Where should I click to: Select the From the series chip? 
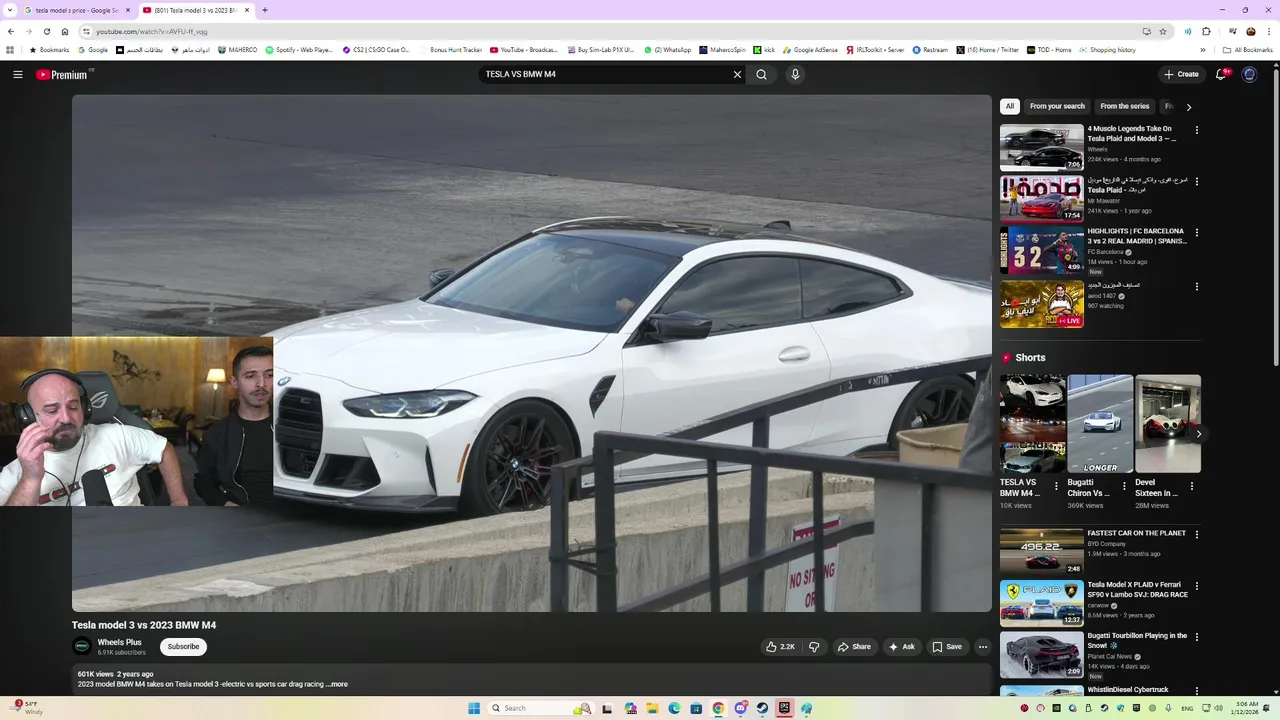pyautogui.click(x=1125, y=106)
